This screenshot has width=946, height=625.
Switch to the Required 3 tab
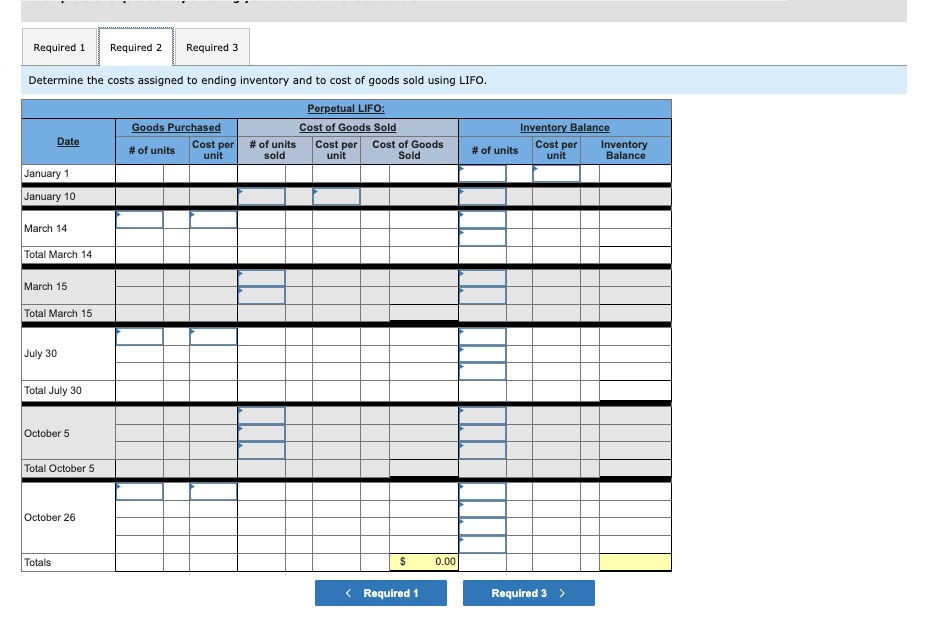[212, 47]
